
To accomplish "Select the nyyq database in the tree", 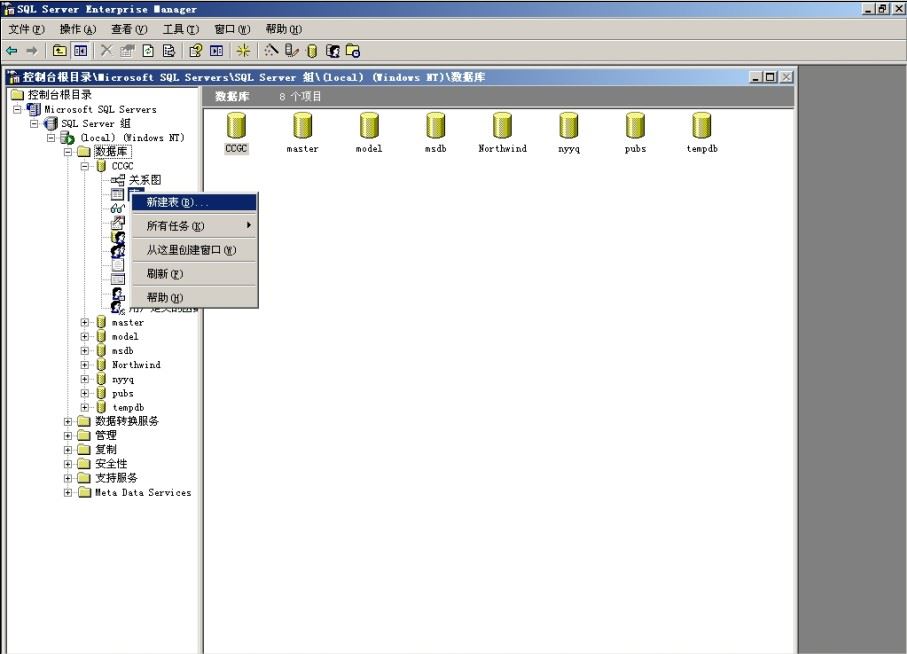I will click(x=123, y=379).
